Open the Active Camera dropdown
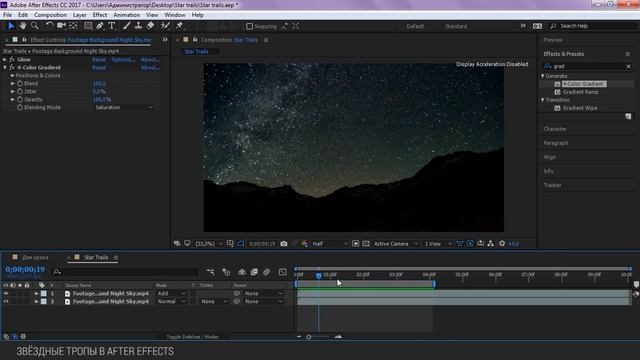 click(x=395, y=244)
